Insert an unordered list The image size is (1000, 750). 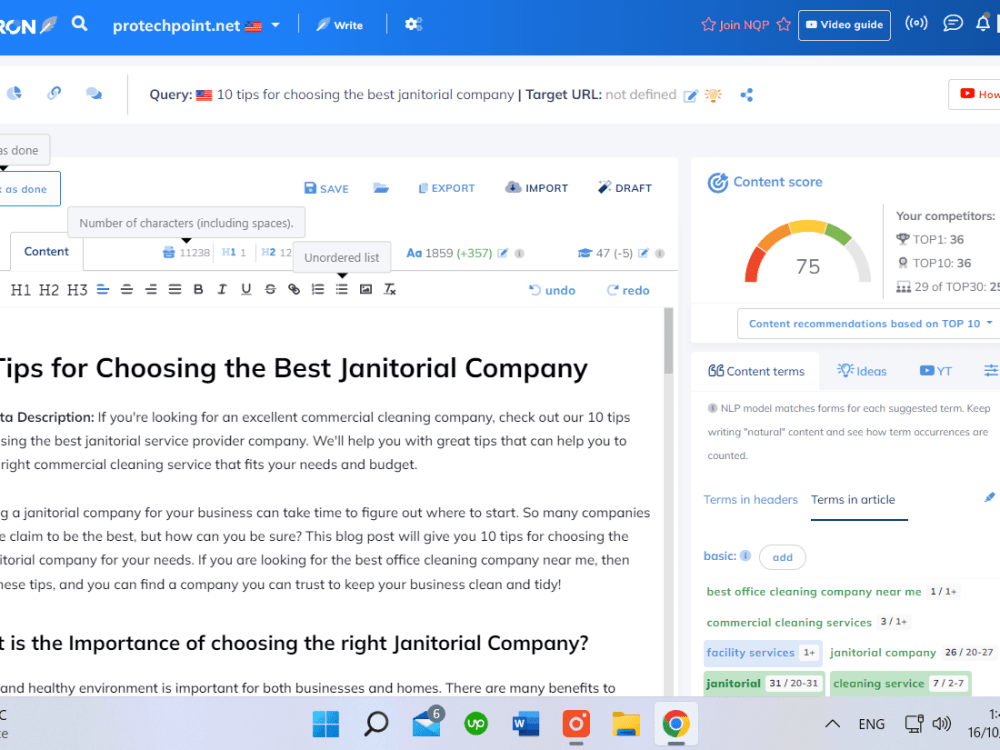pos(342,290)
